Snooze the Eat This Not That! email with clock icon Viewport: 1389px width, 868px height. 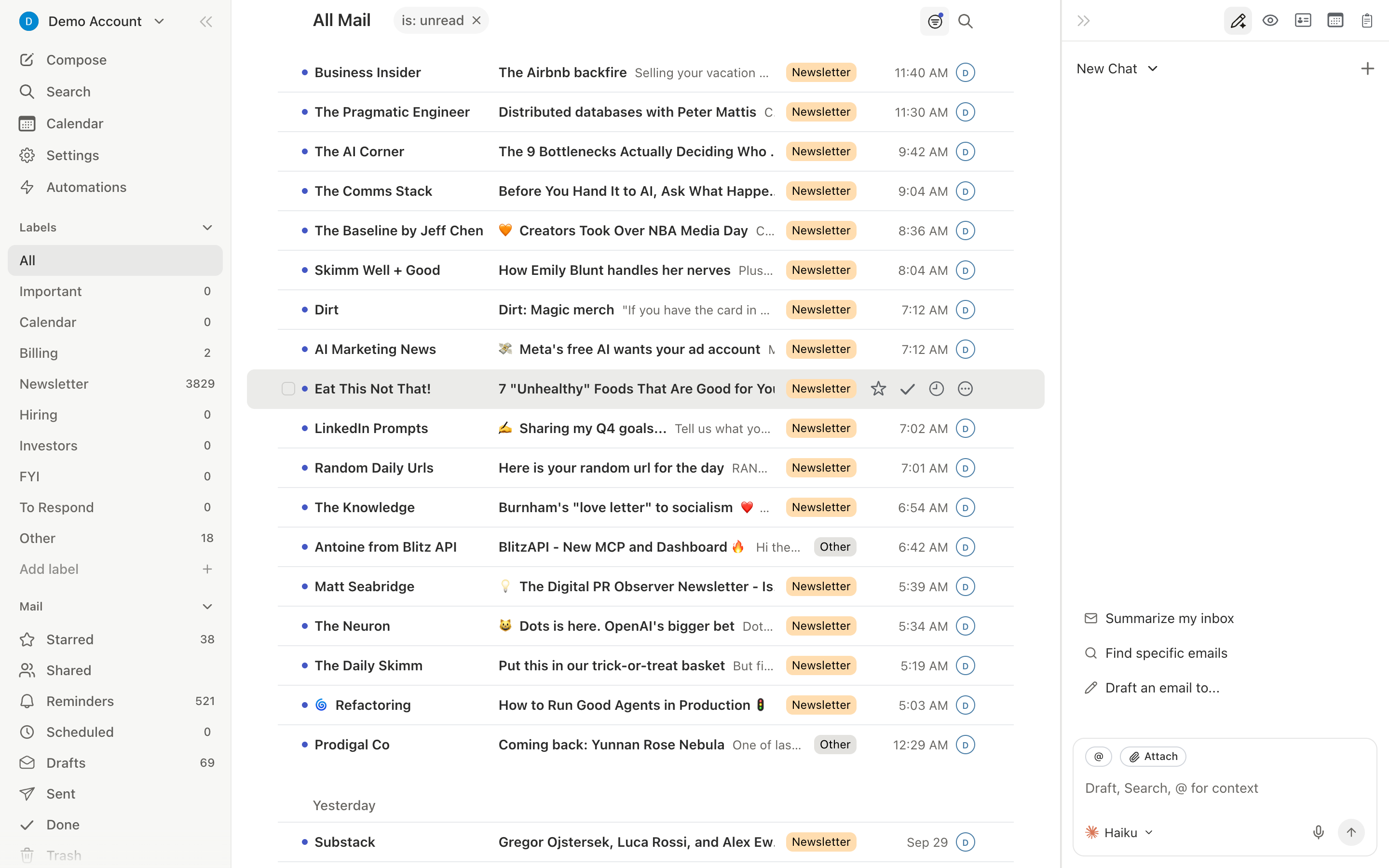(x=936, y=389)
